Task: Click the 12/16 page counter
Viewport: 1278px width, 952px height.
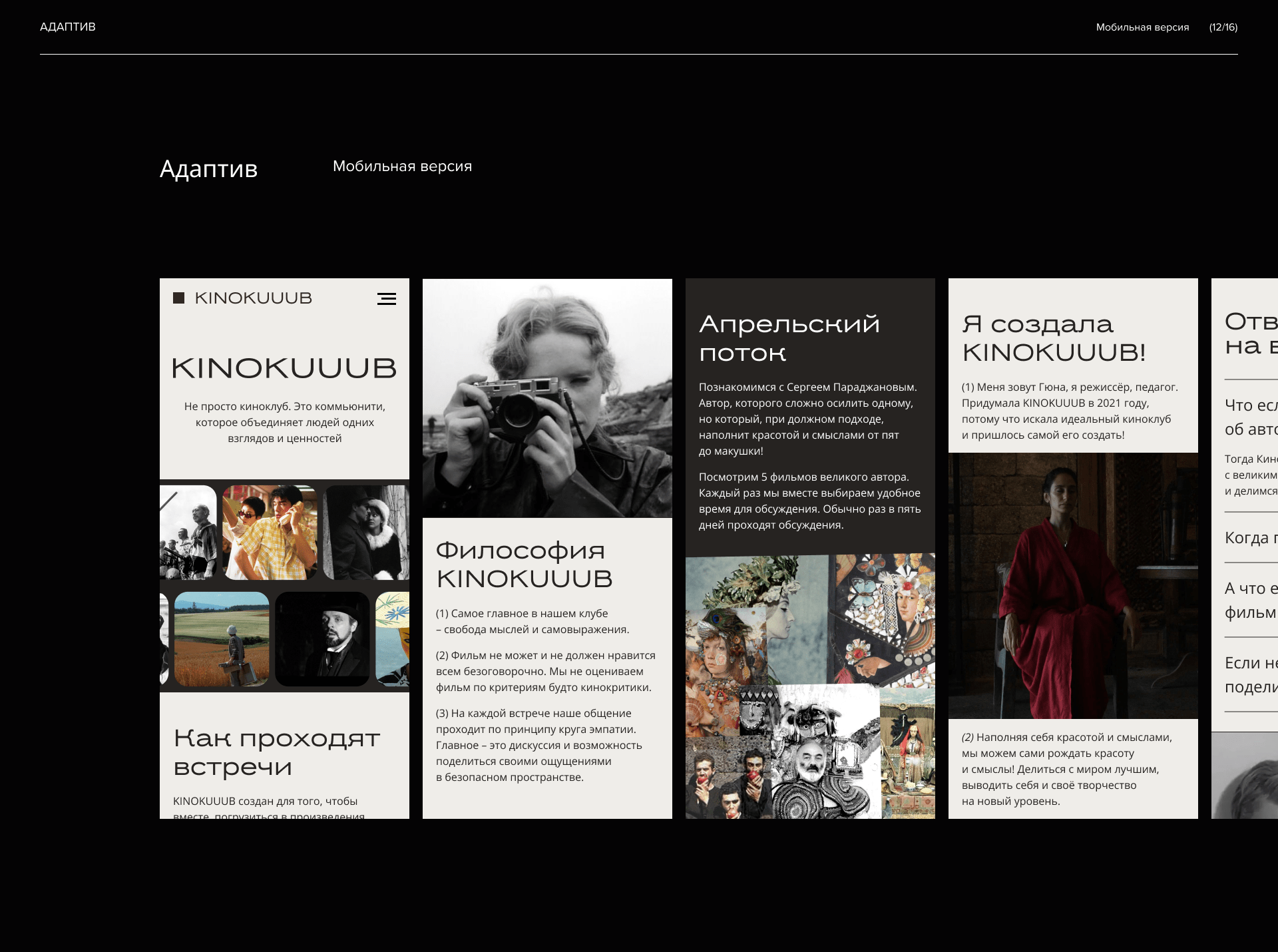Action: point(1223,27)
